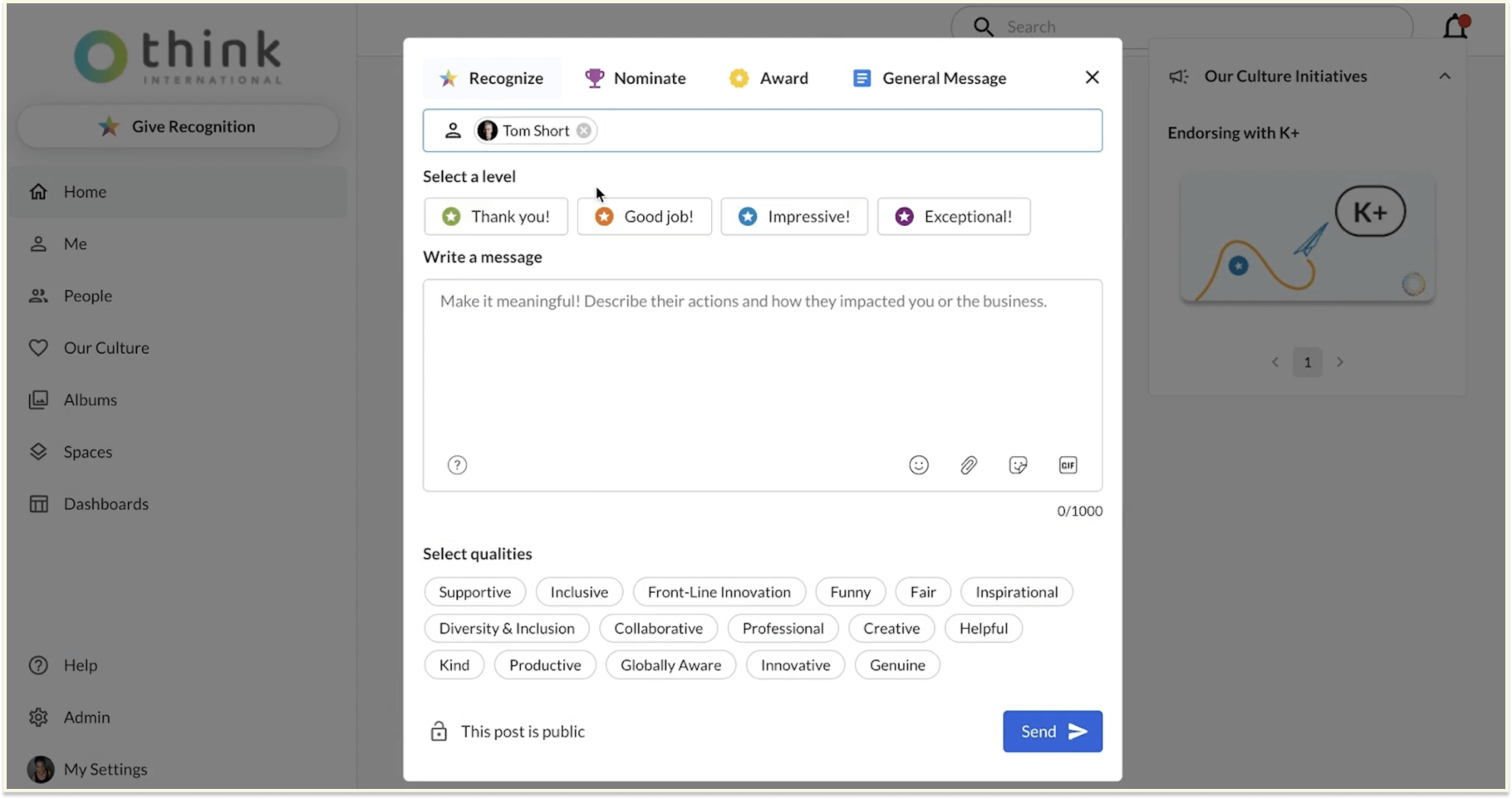Go to previous culture initiative page

coord(1275,362)
